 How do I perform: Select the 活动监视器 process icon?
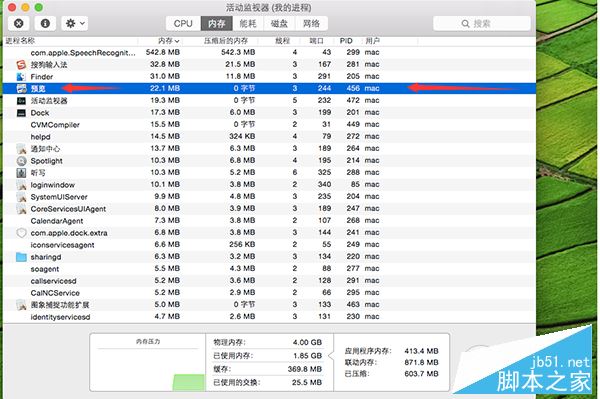click(21, 101)
